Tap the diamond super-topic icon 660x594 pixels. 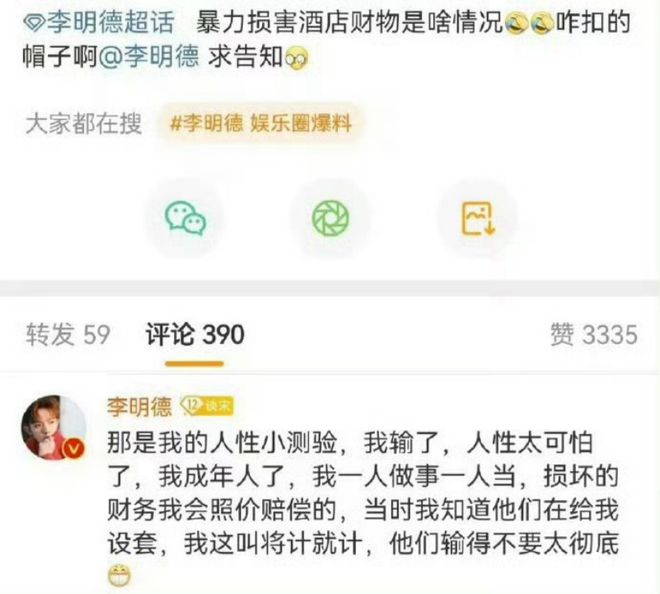coord(34,23)
